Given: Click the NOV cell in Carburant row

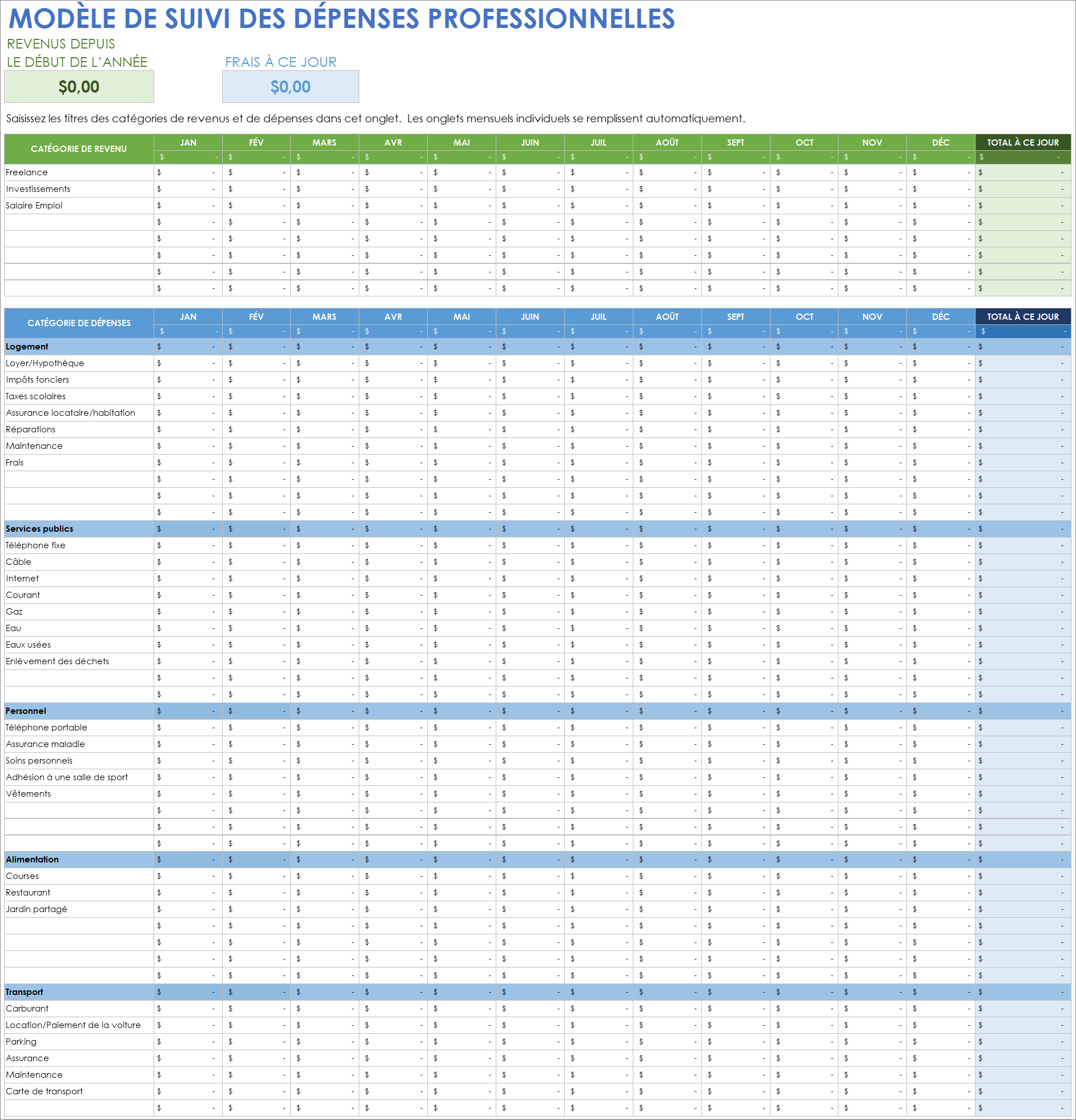Looking at the screenshot, I should point(872,1009).
